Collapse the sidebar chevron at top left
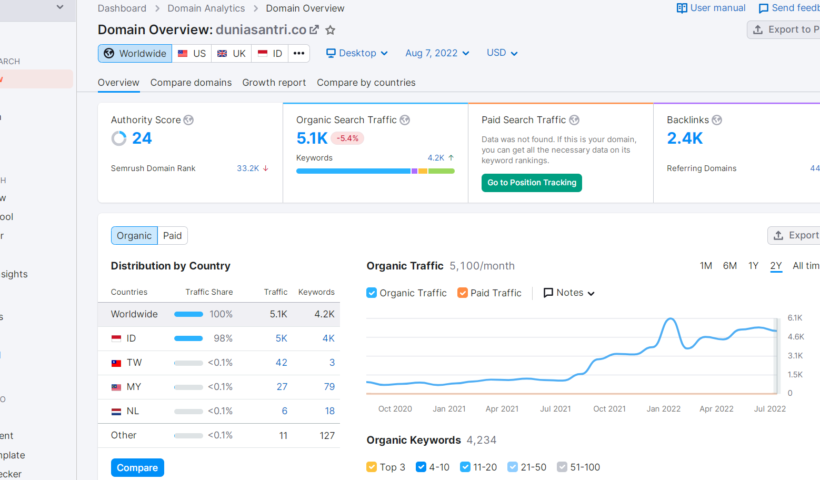 click(60, 7)
